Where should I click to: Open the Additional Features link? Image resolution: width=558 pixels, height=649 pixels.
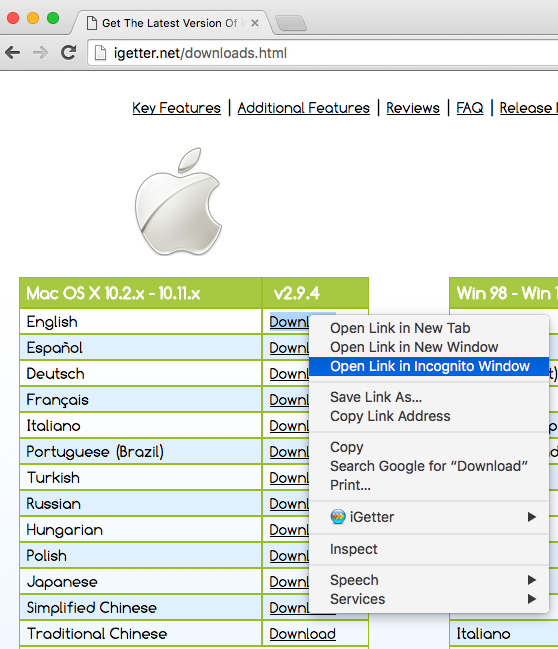303,108
